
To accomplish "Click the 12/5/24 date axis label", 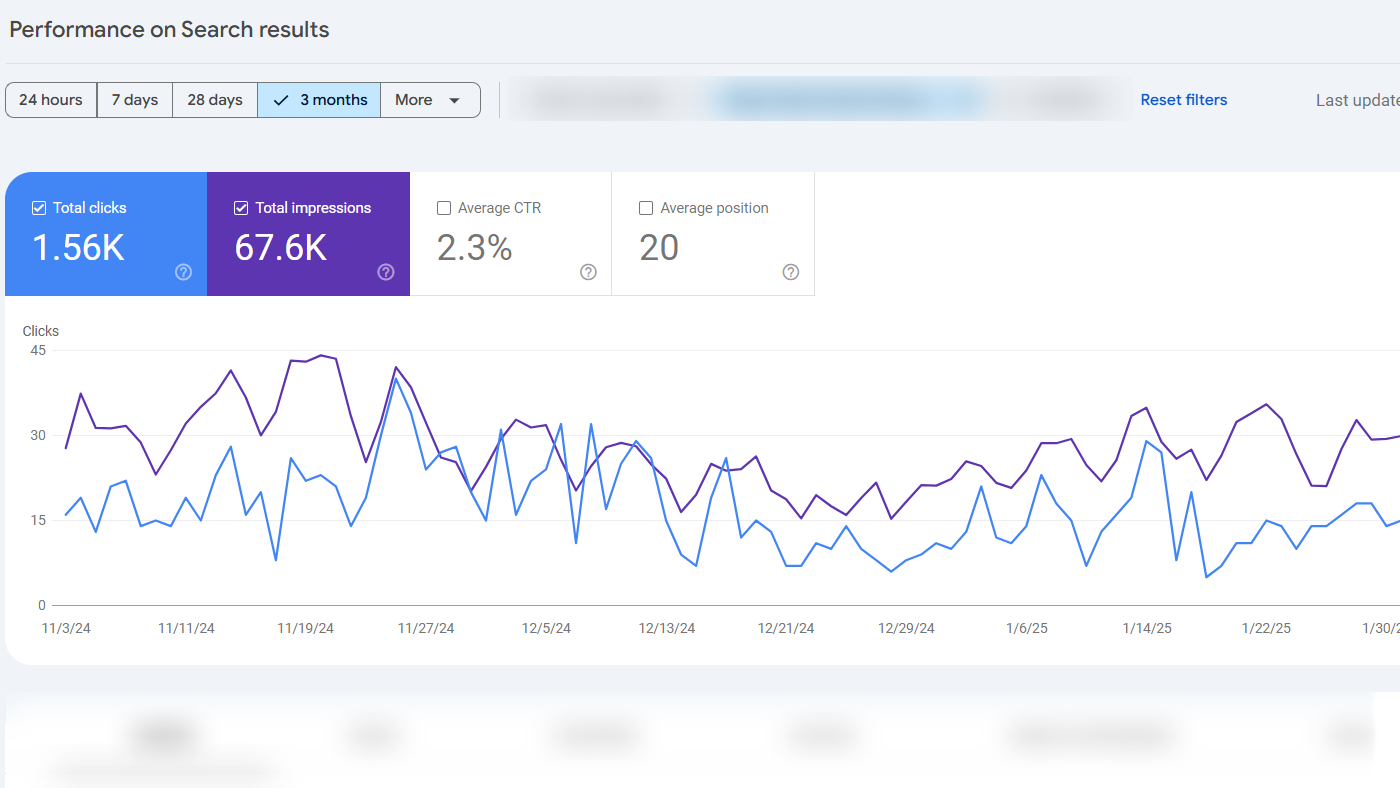I will [x=547, y=629].
